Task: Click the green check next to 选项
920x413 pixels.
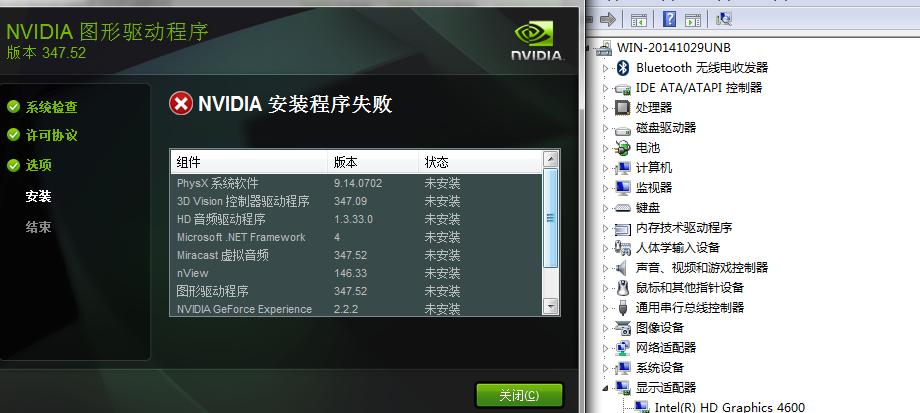Action: tap(13, 165)
